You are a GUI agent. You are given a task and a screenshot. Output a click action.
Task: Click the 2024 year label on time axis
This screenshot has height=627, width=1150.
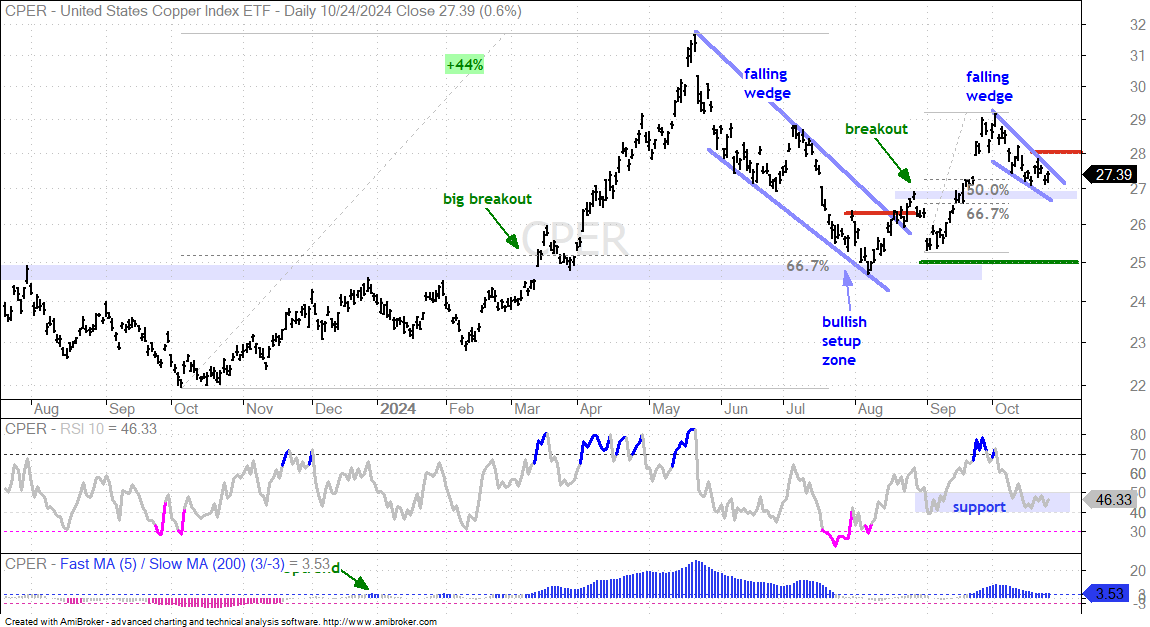[398, 409]
